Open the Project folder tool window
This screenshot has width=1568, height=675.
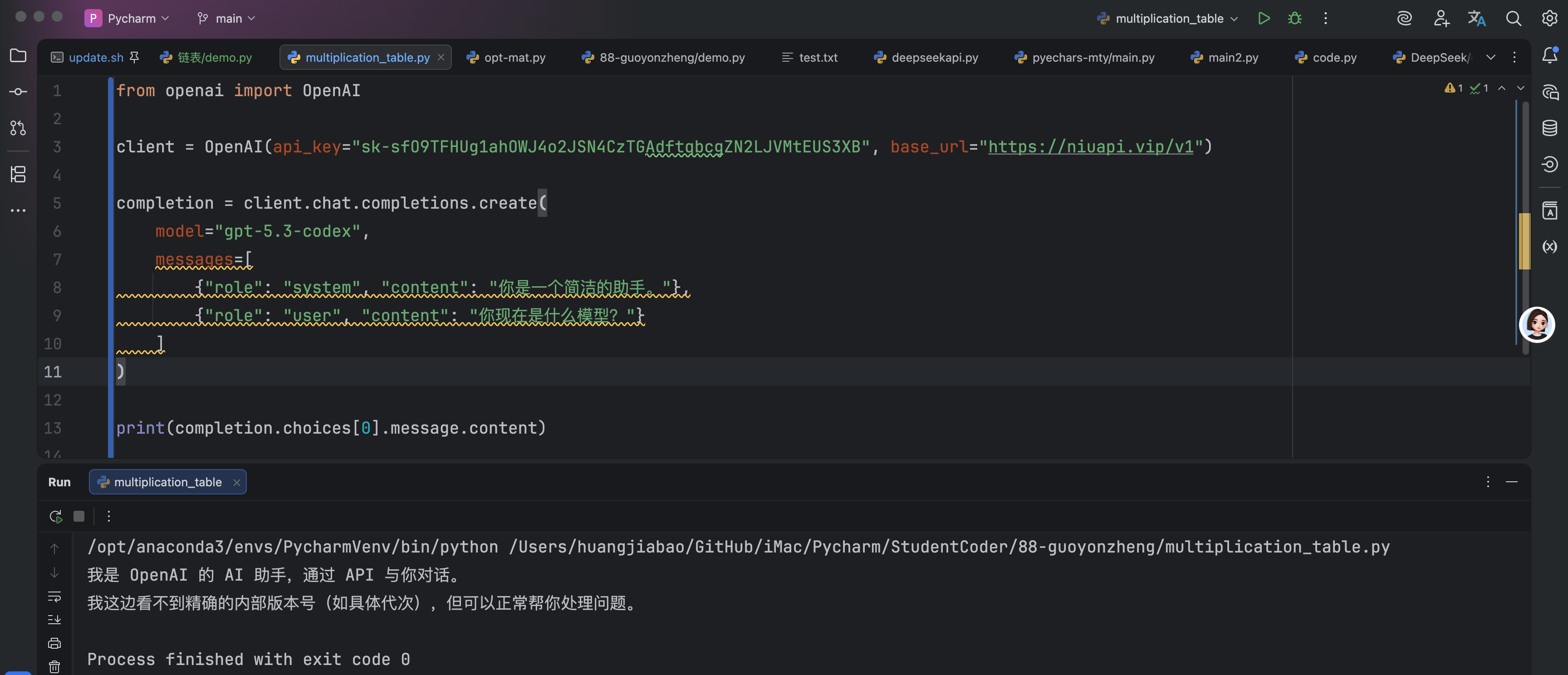[18, 55]
